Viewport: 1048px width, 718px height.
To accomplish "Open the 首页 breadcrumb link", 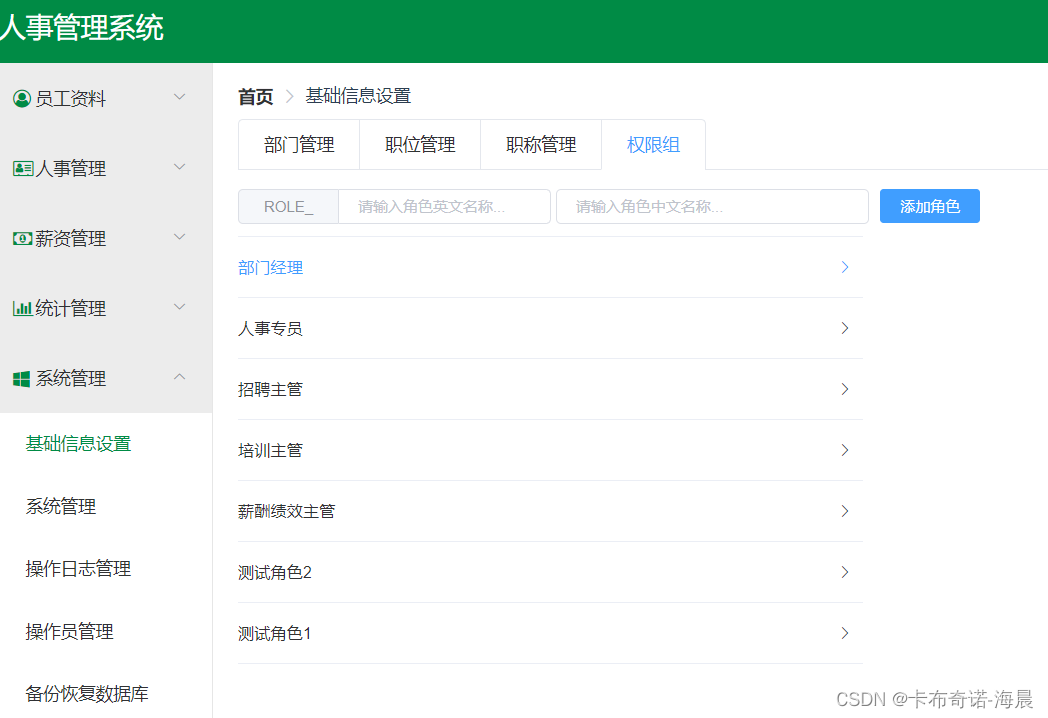I will tap(254, 96).
